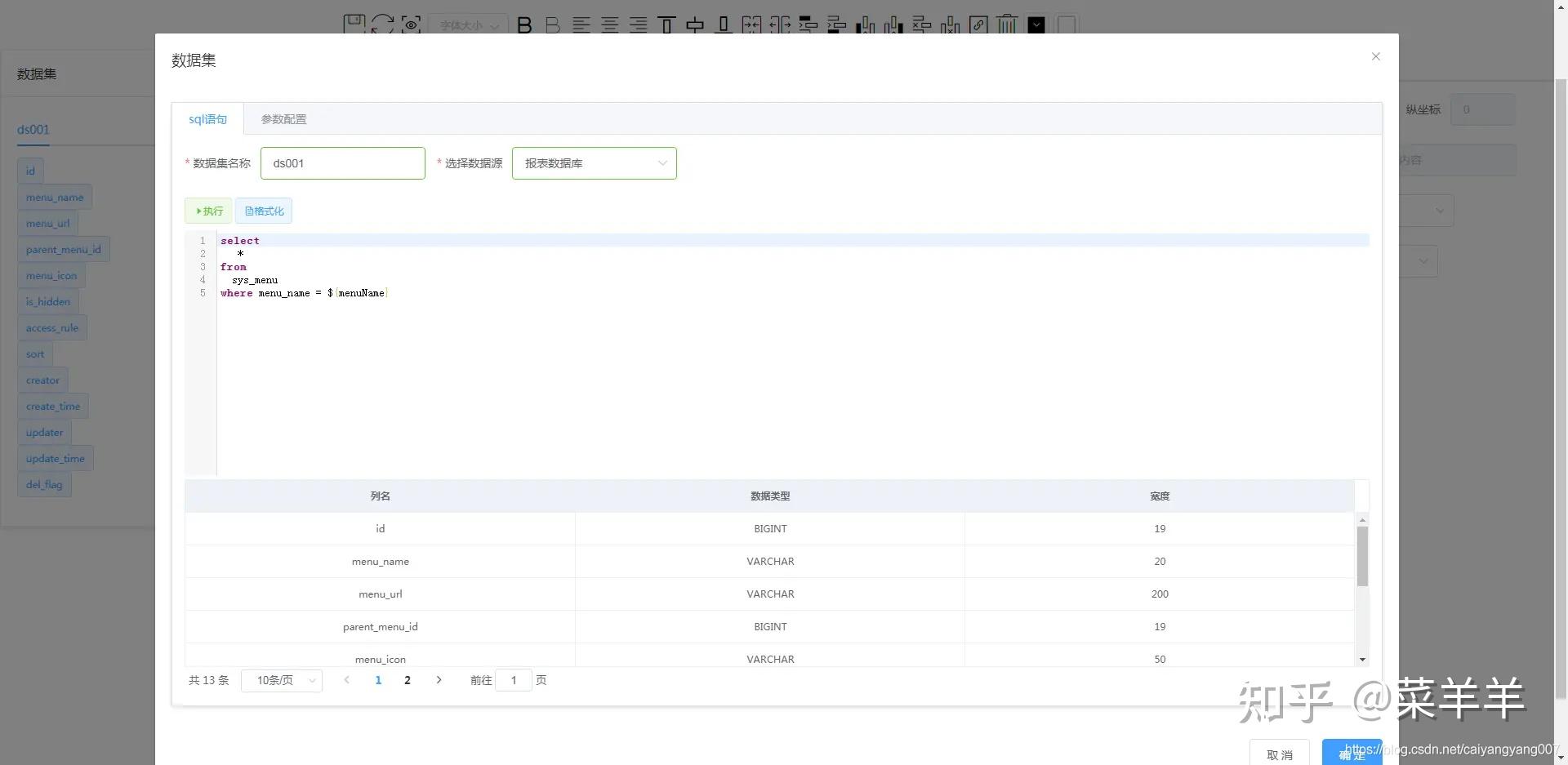Screen dimensions: 1568x765
Task: Focus the 纵坐标 input in right panel
Action: 1482,109
